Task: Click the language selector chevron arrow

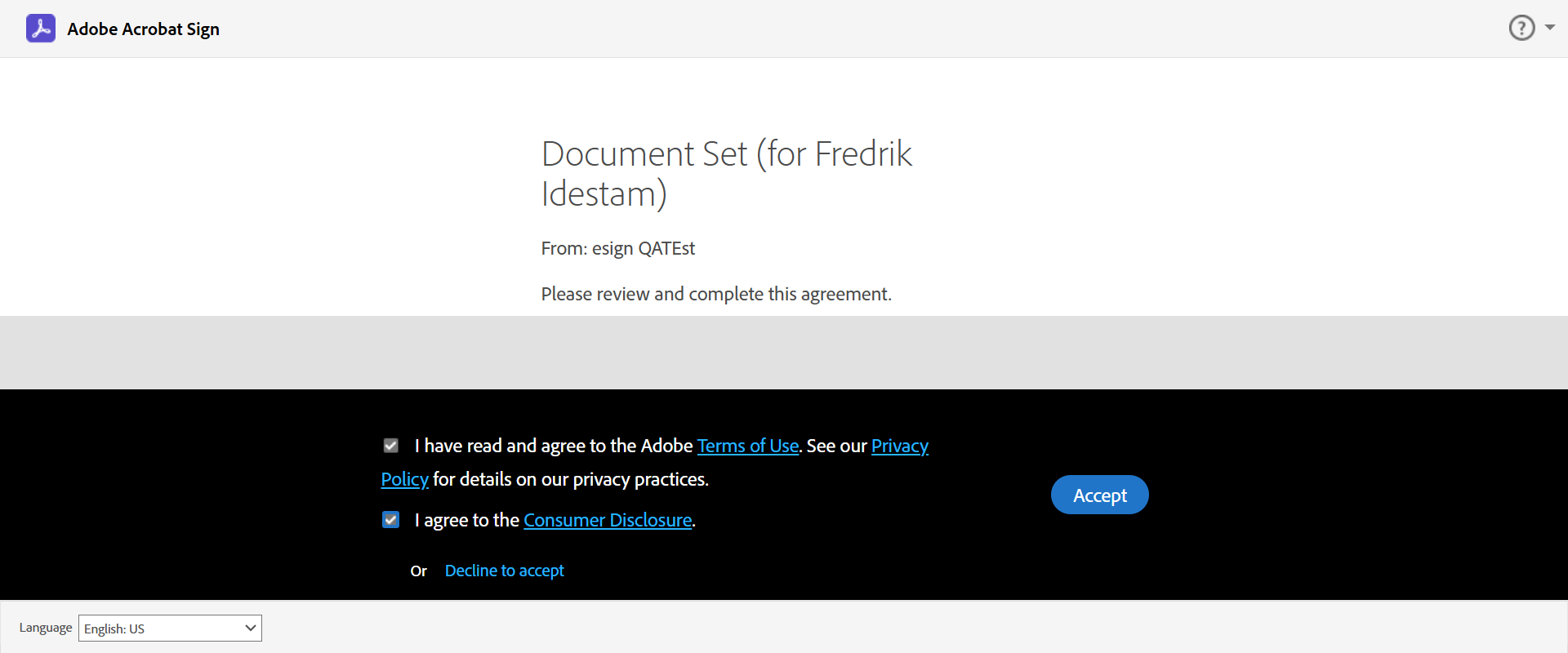Action: [250, 628]
